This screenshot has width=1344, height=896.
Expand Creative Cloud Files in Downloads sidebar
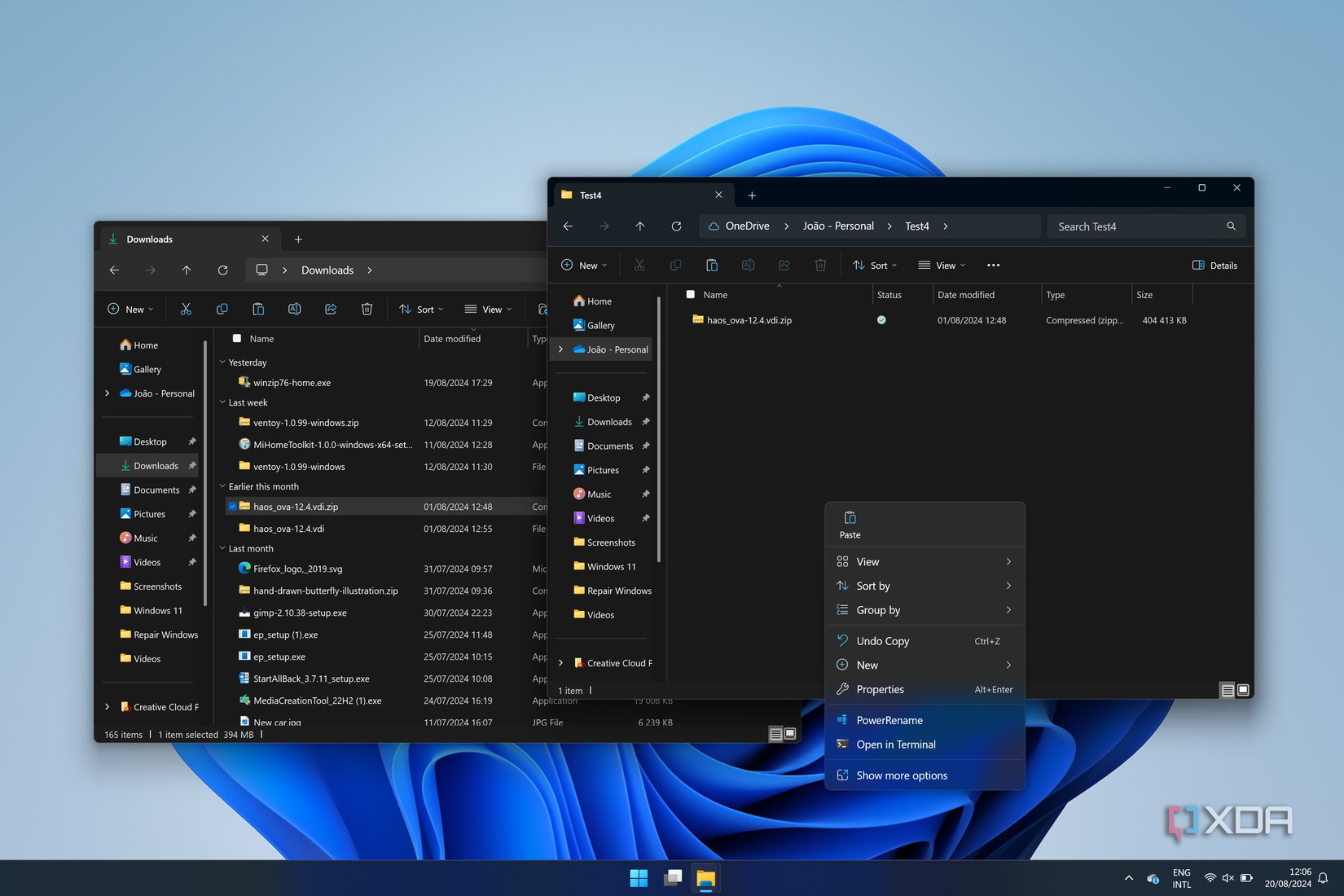pyautogui.click(x=107, y=707)
